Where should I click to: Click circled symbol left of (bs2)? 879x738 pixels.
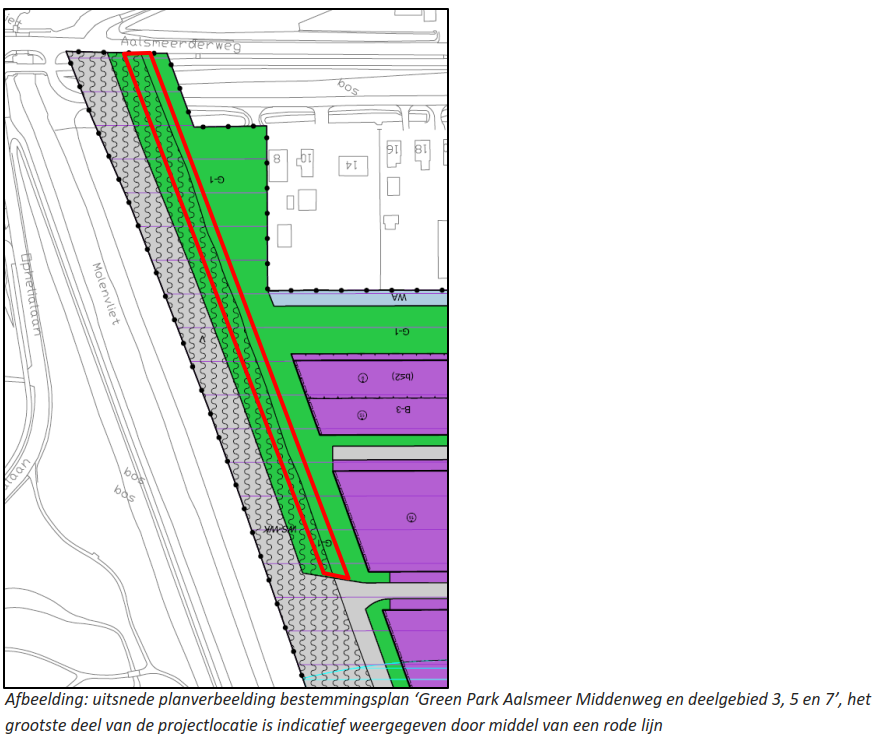[363, 377]
